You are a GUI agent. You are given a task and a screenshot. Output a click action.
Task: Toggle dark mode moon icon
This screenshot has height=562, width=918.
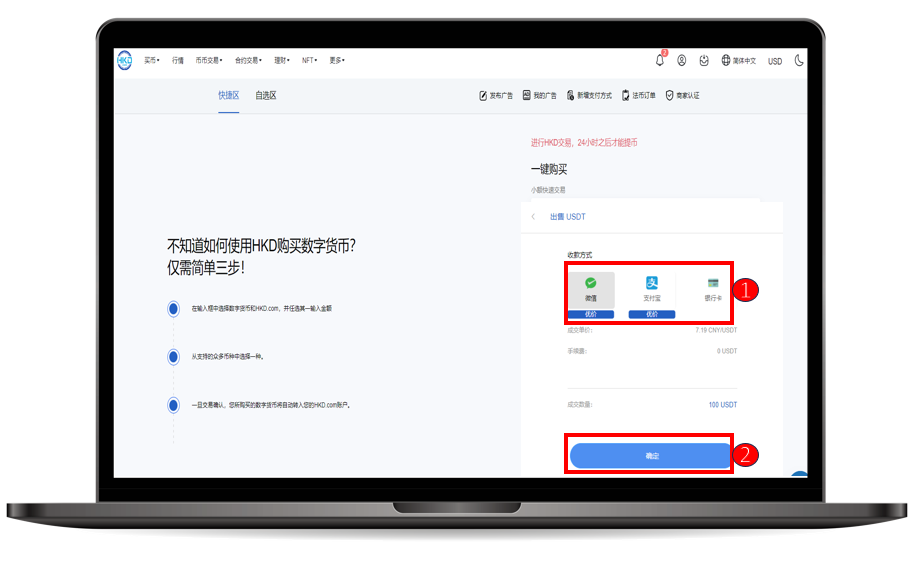pyautogui.click(x=799, y=60)
